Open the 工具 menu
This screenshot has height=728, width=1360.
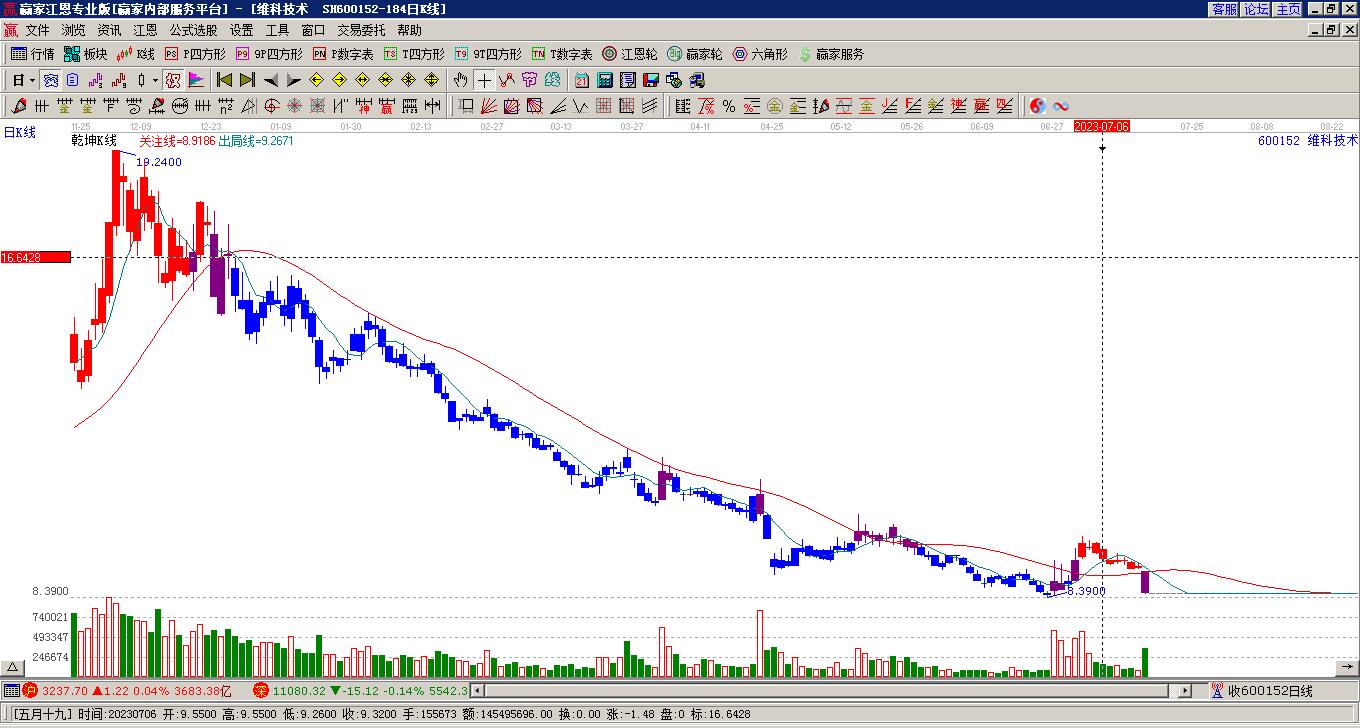[x=277, y=30]
